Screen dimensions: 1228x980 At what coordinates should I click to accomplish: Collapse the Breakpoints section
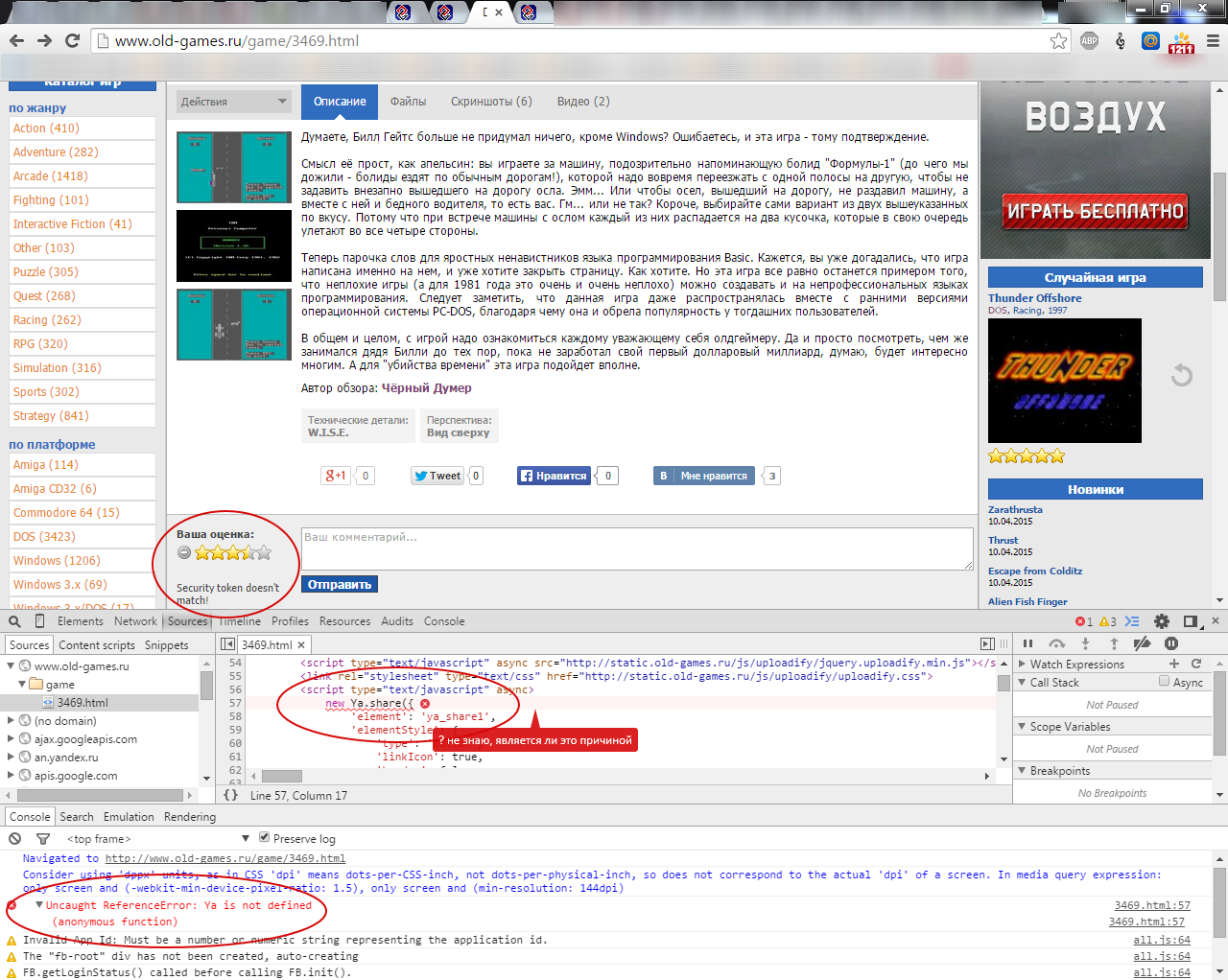tap(1022, 770)
